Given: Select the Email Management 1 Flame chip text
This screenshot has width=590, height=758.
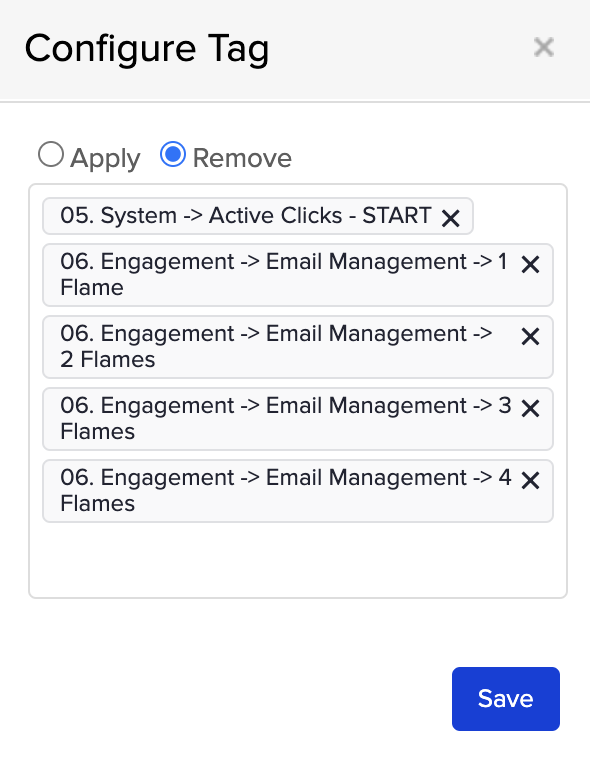Looking at the screenshot, I should (x=283, y=275).
